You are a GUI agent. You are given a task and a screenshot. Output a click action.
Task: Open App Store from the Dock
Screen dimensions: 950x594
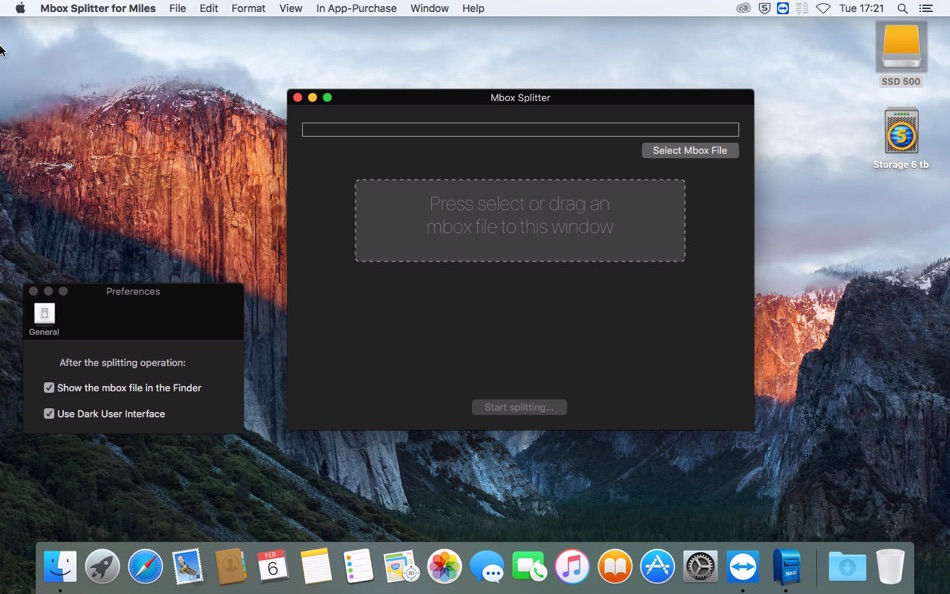click(657, 566)
